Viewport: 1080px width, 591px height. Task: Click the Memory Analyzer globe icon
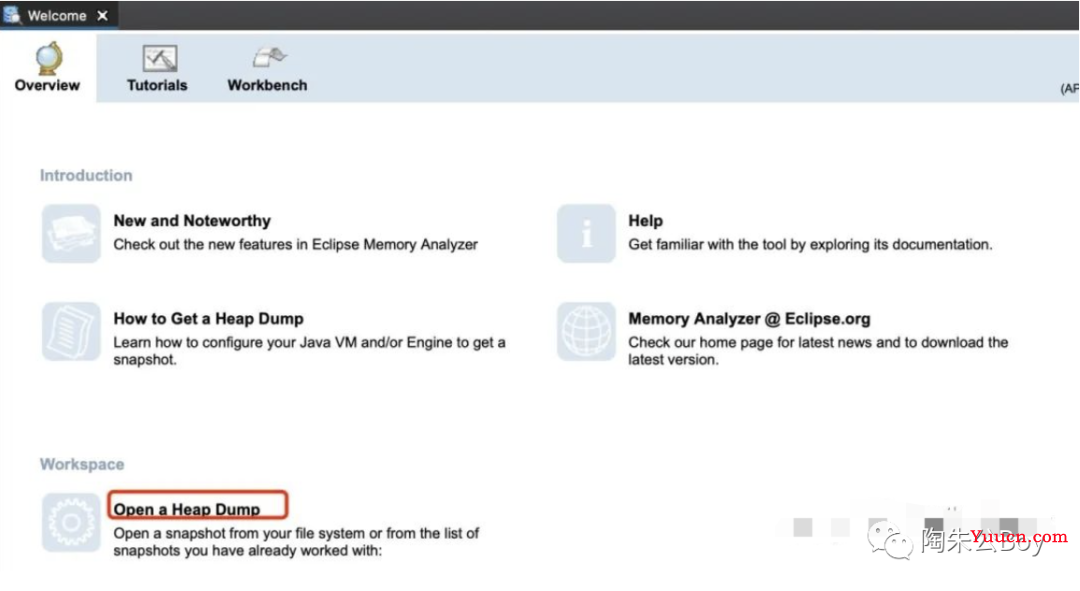coord(586,331)
